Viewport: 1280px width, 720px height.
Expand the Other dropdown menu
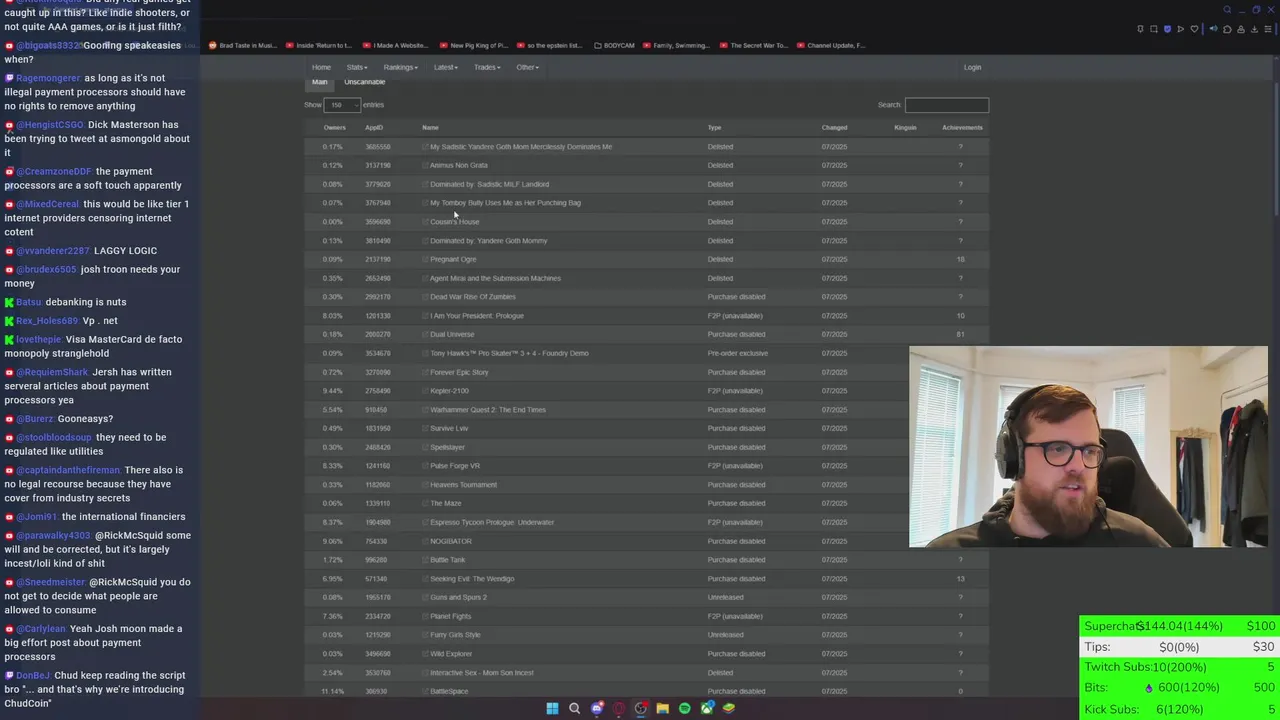tap(527, 67)
